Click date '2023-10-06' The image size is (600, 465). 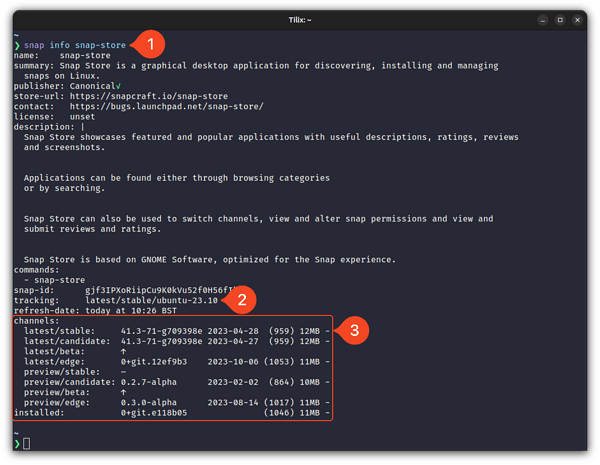coord(233,362)
